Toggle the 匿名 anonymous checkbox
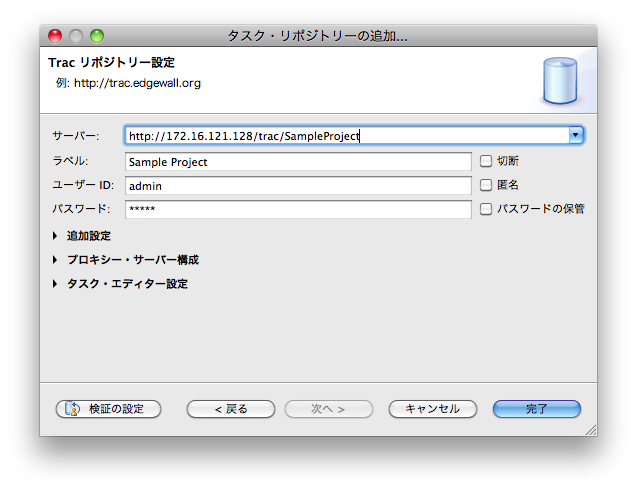The width and height of the screenshot is (637, 491). (x=486, y=185)
